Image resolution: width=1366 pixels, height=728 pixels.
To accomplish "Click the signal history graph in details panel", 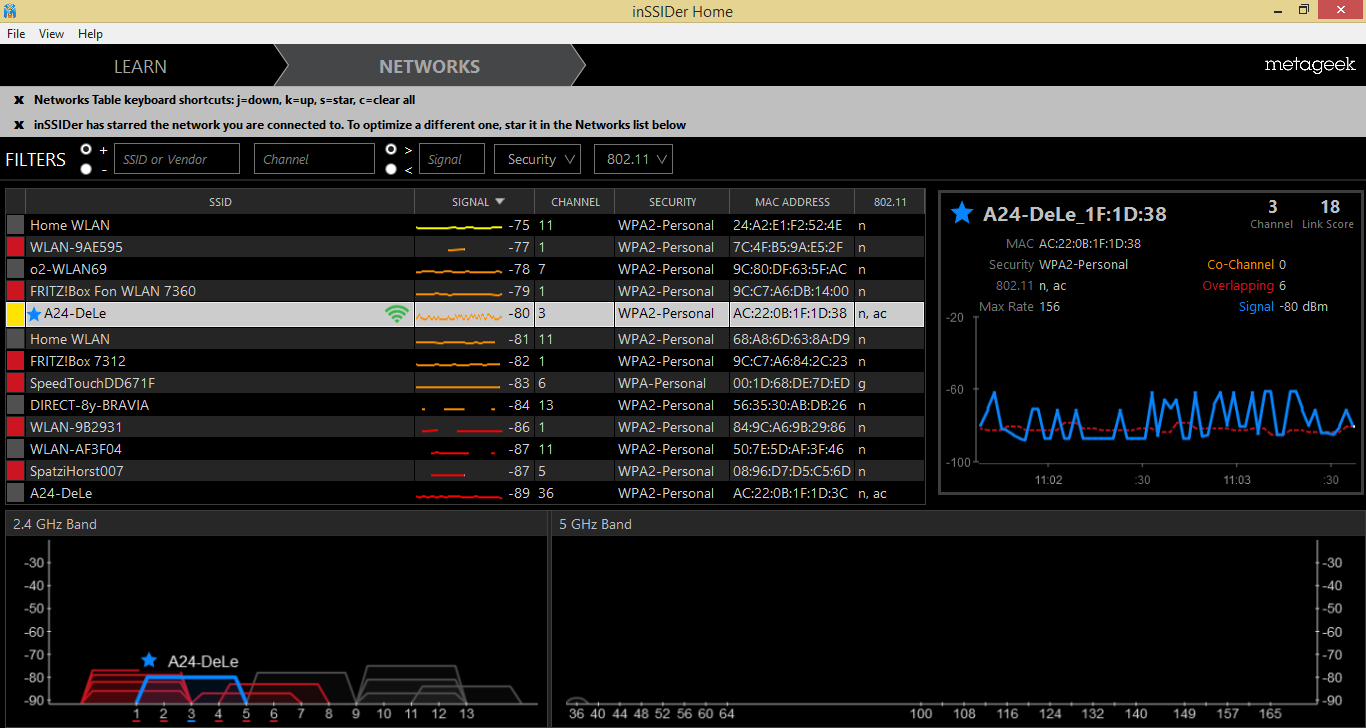I will coord(1166,388).
